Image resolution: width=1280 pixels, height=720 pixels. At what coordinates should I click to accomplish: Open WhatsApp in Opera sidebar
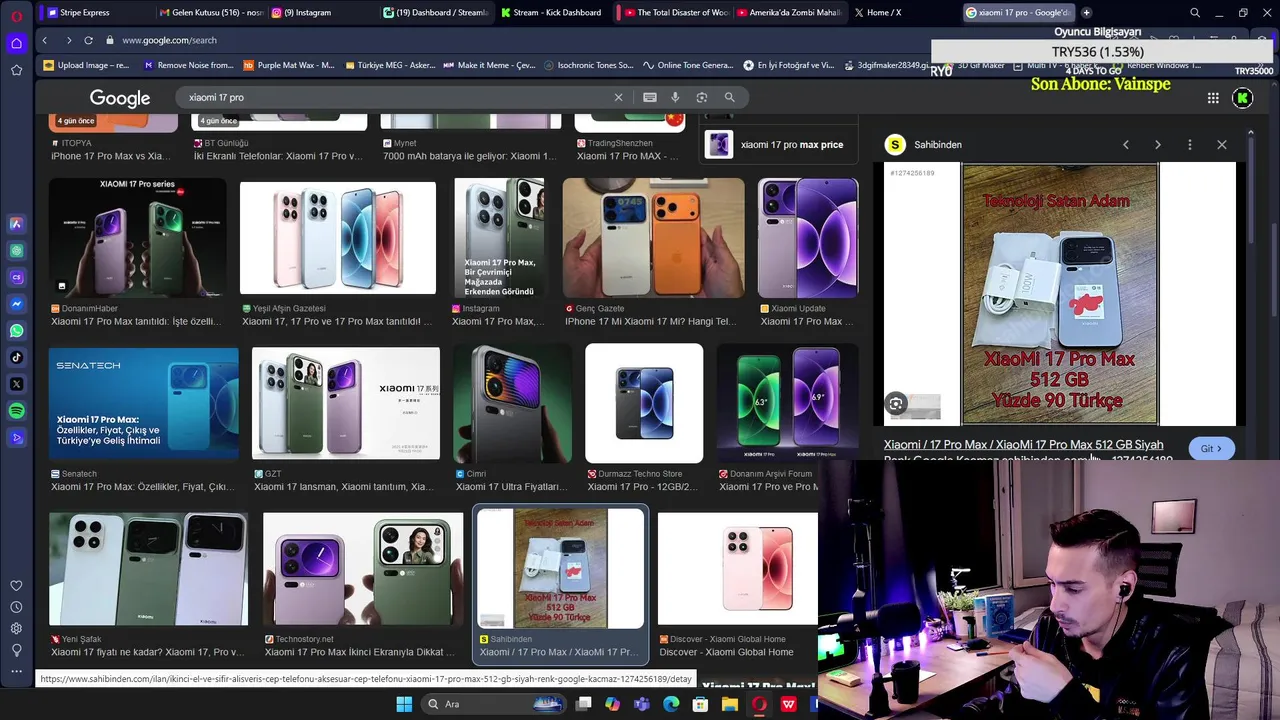click(17, 331)
